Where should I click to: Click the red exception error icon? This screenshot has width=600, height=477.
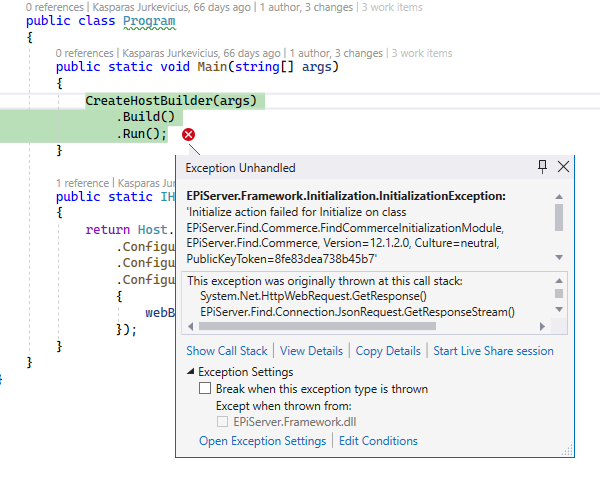point(188,135)
